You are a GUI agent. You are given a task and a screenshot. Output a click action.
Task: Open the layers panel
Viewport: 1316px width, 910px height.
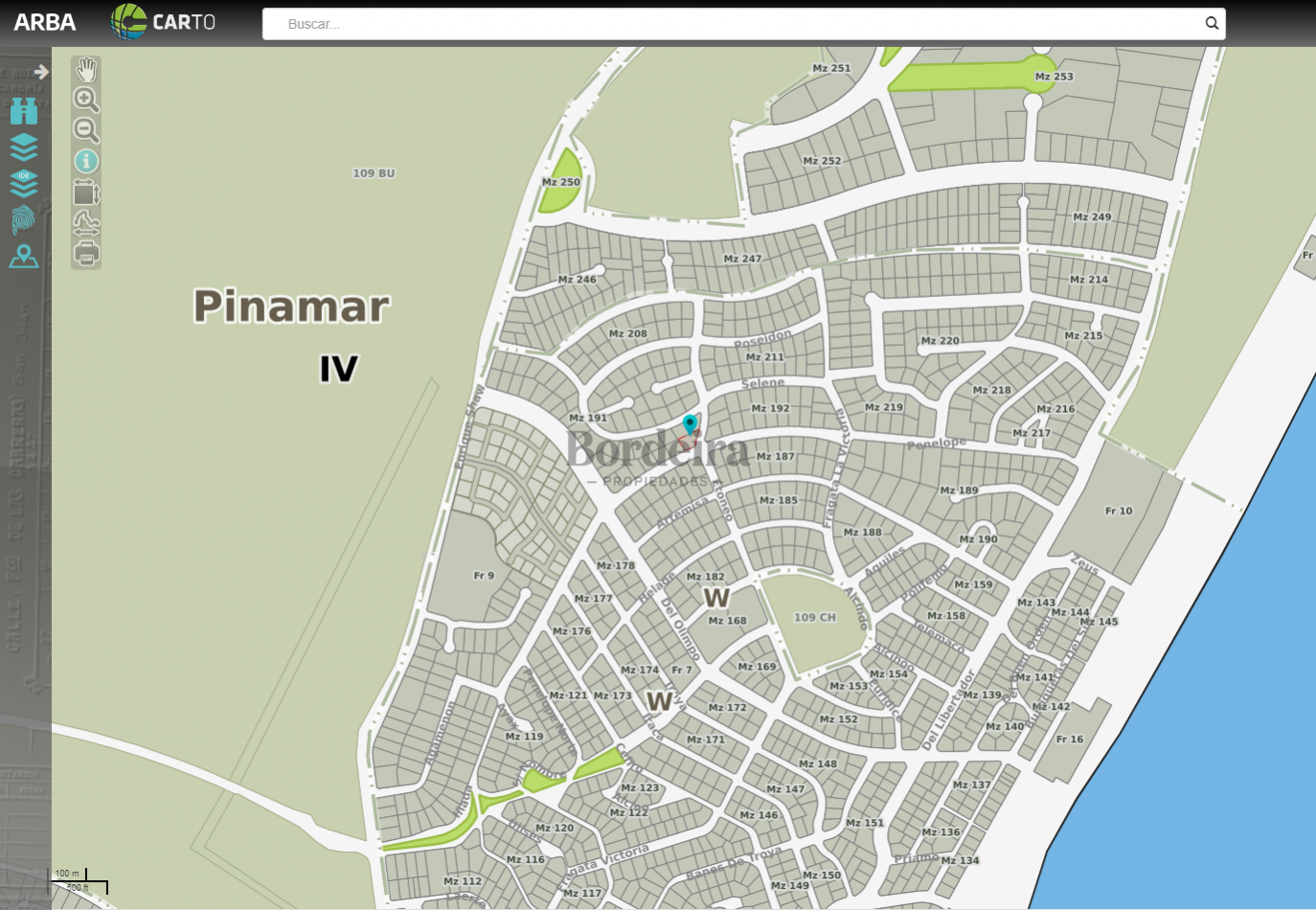(x=24, y=147)
